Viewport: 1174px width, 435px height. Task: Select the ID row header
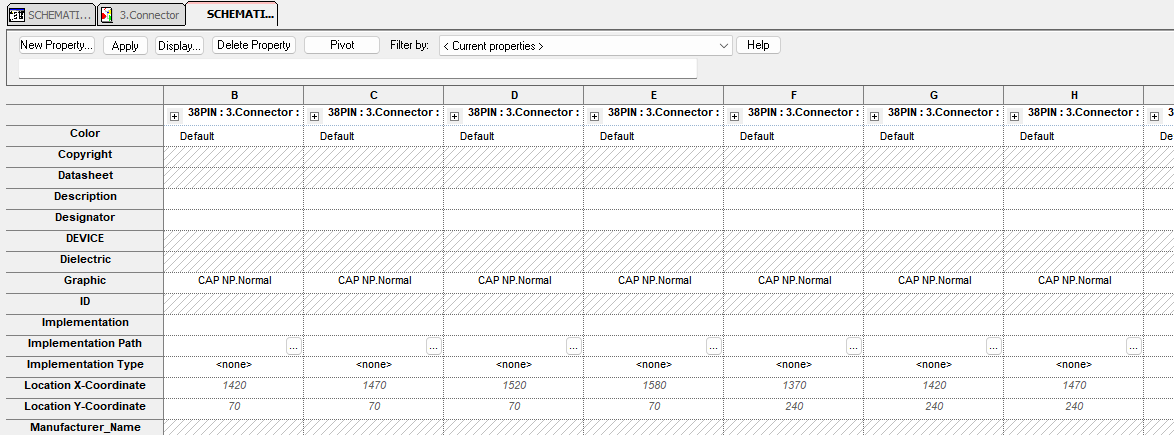(85, 302)
